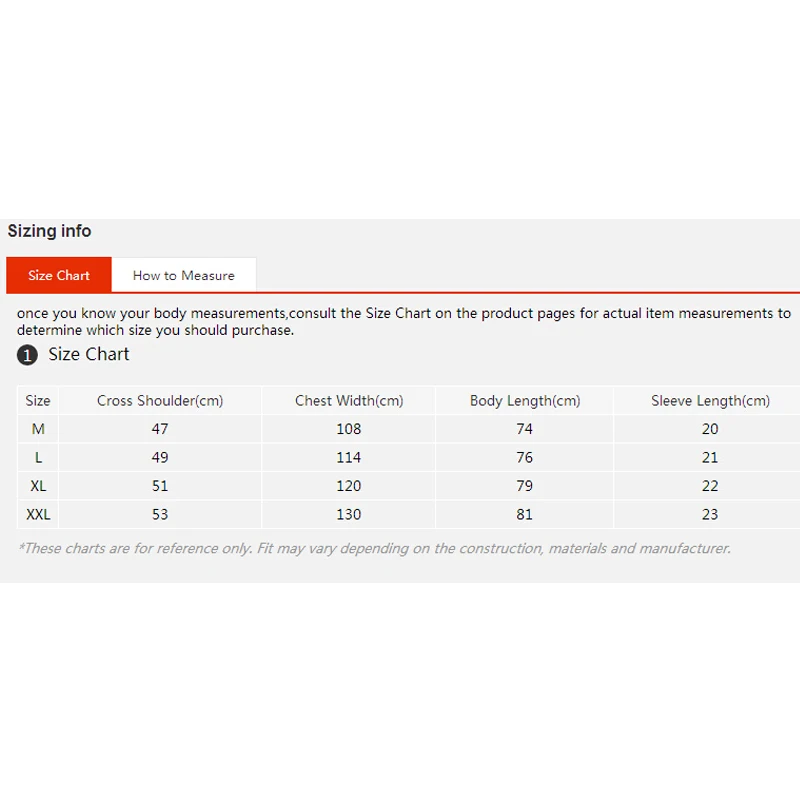Select the XXL size row label
The image size is (800, 800).
[x=38, y=515]
